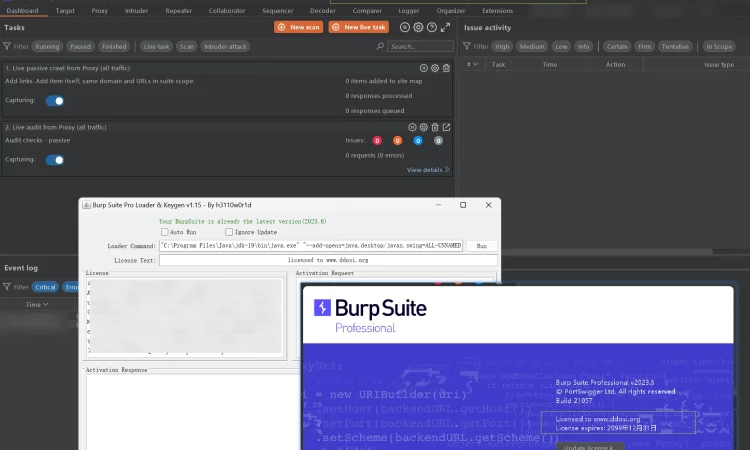
Task: Click the Tasks filter funnel icon
Action: (x=7, y=46)
